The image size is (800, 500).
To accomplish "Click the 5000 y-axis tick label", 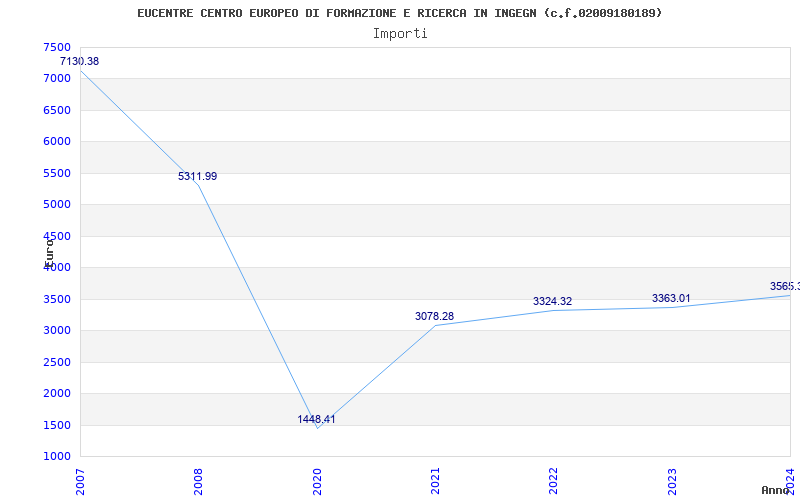I will tap(57, 205).
